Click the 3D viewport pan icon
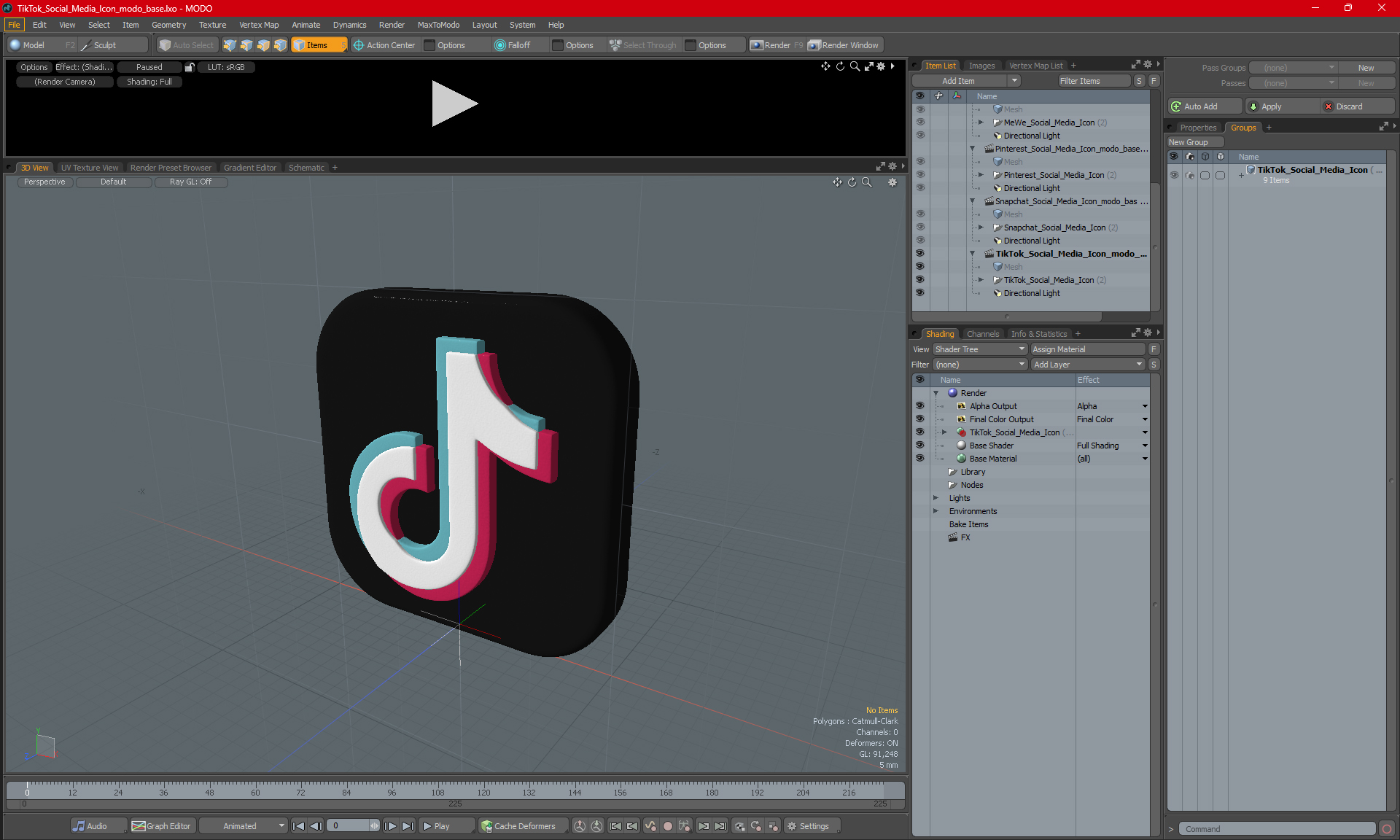Image resolution: width=1400 pixels, height=840 pixels. (x=837, y=182)
